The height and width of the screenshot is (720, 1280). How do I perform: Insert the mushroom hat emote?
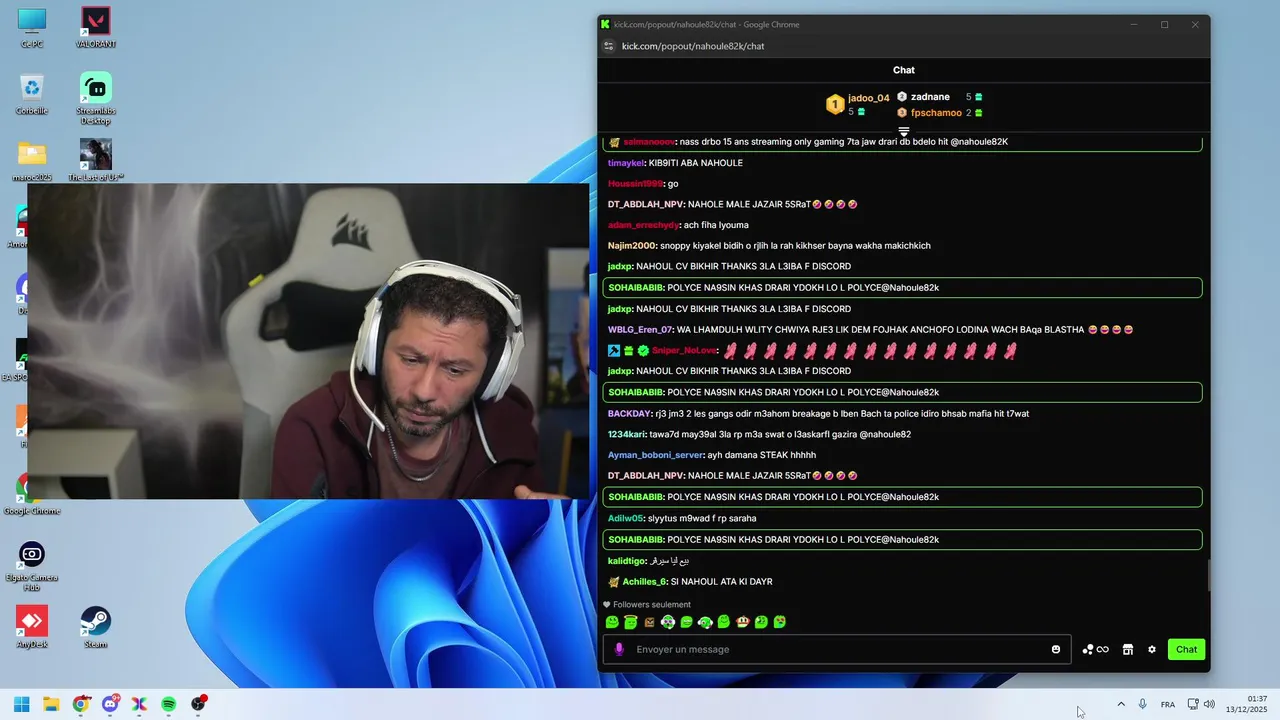(742, 622)
